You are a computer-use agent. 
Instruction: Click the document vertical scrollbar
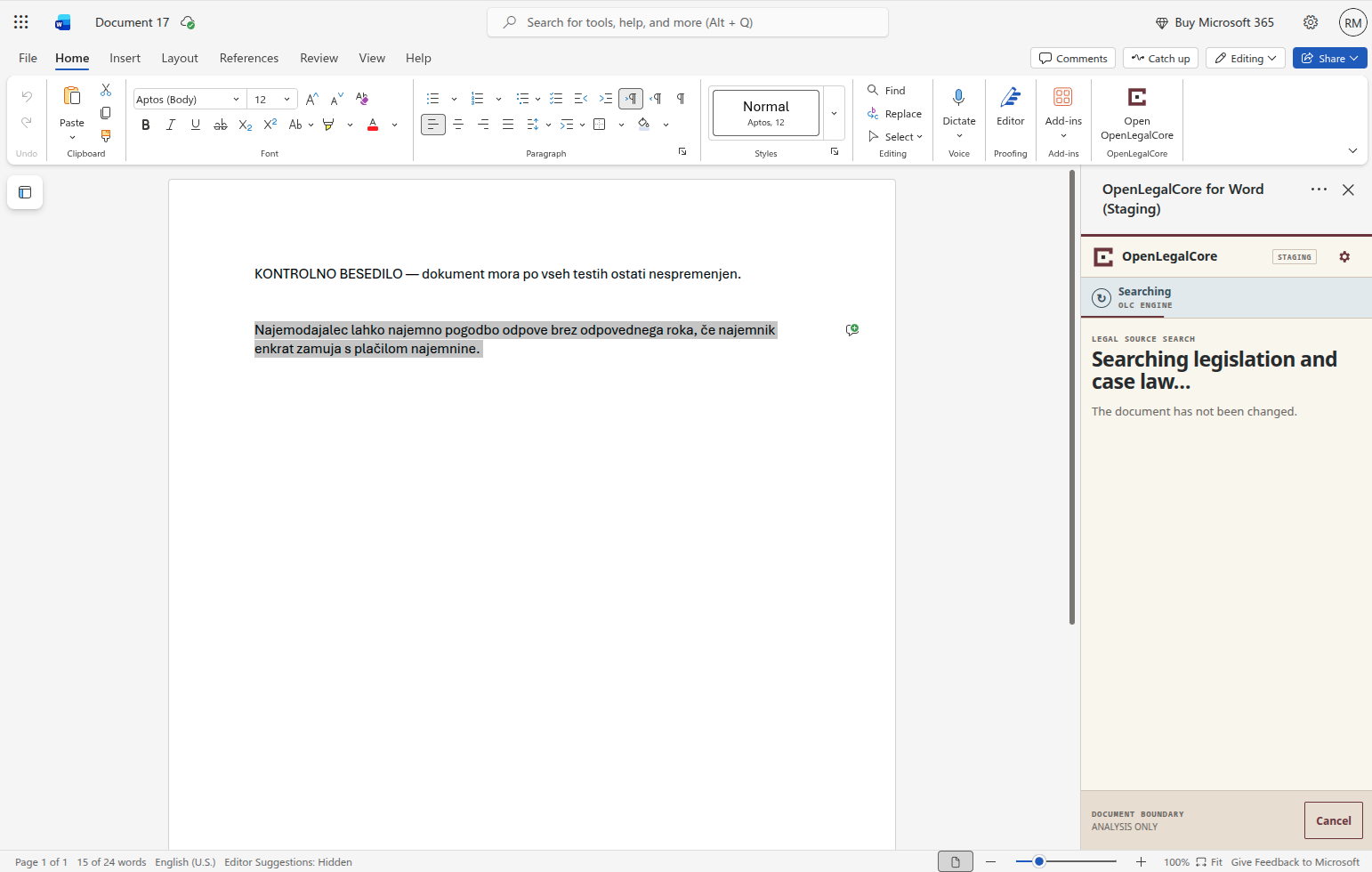click(x=1072, y=397)
